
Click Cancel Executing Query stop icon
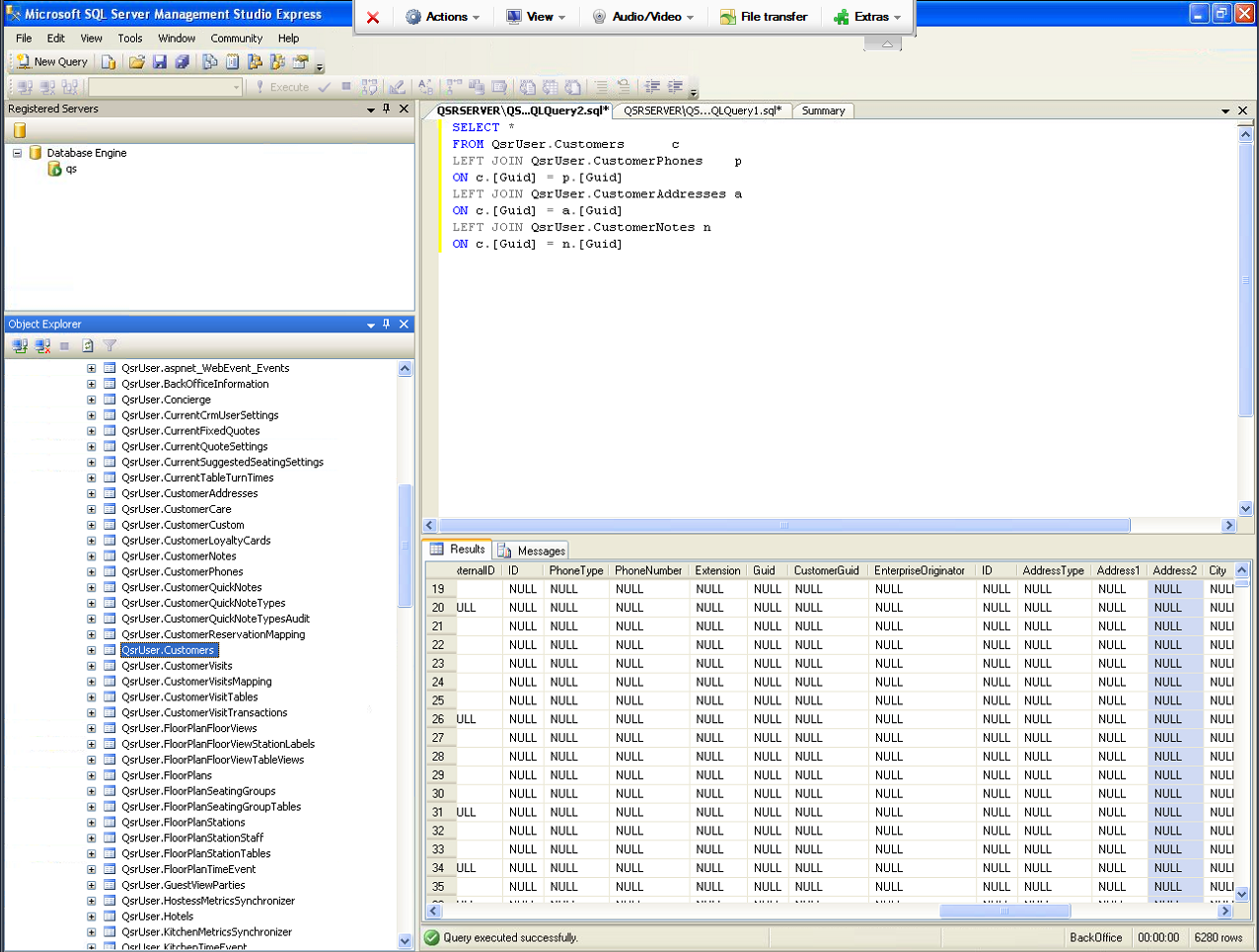point(346,87)
